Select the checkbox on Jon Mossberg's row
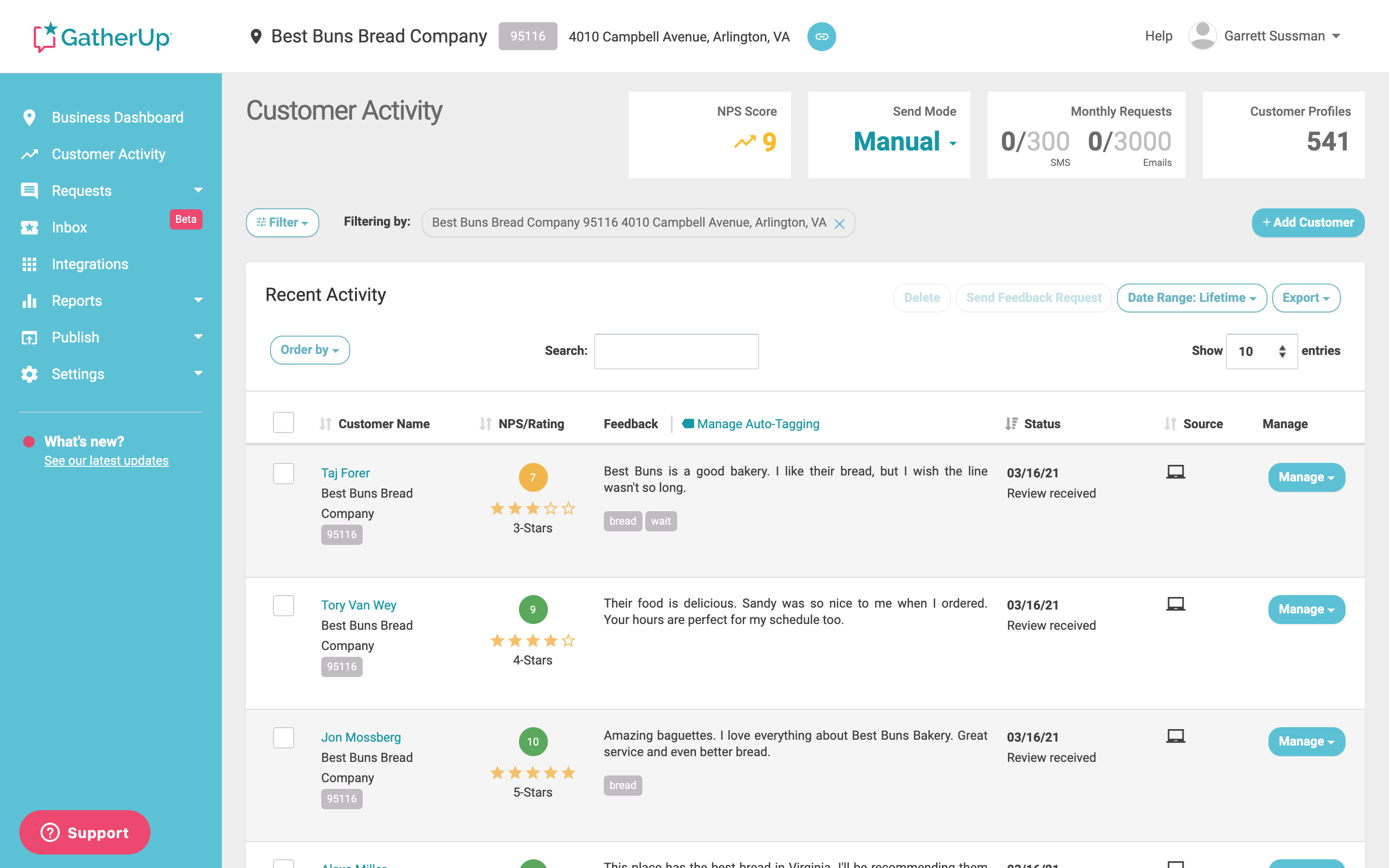This screenshot has height=868, width=1389. [283, 738]
